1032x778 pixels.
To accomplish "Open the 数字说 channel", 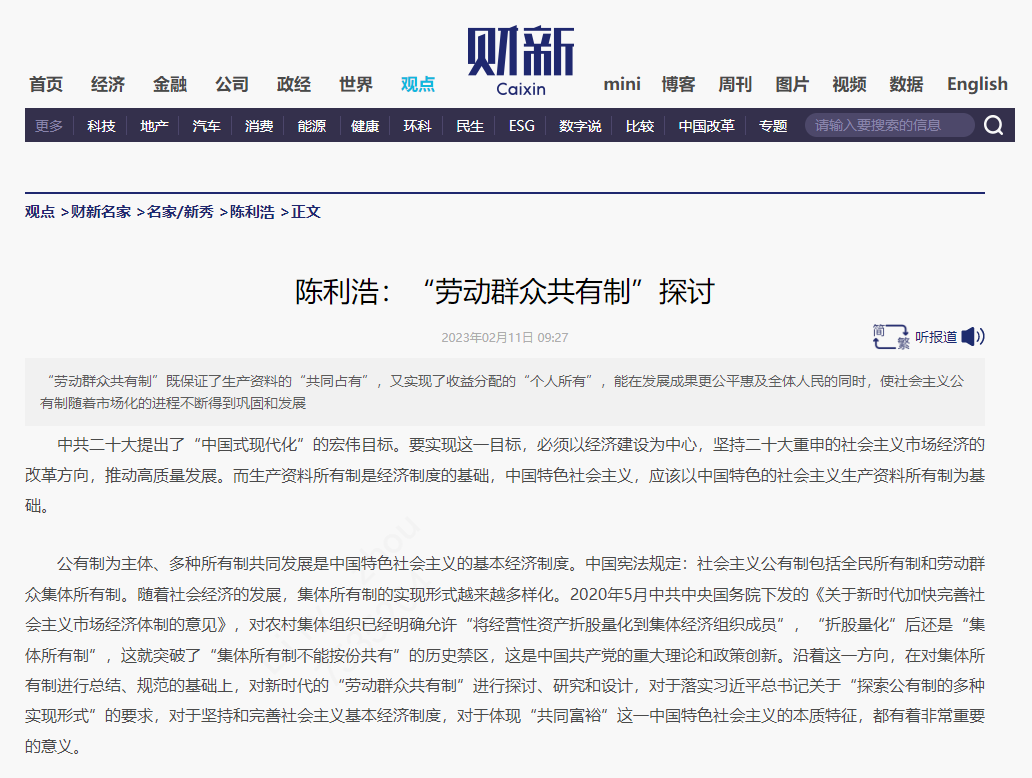I will pyautogui.click(x=579, y=125).
